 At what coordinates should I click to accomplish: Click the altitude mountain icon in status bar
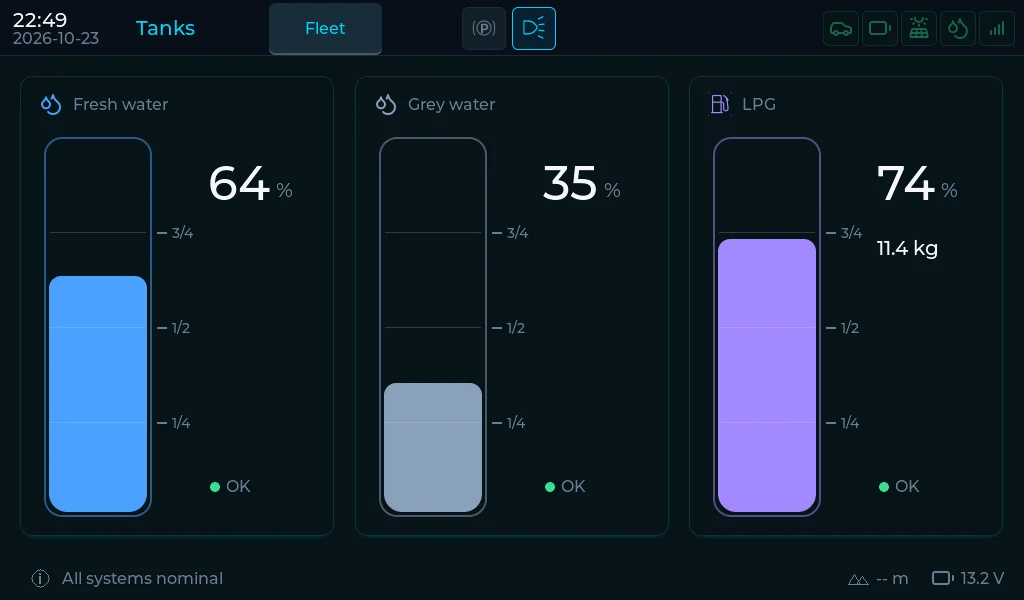coord(858,579)
